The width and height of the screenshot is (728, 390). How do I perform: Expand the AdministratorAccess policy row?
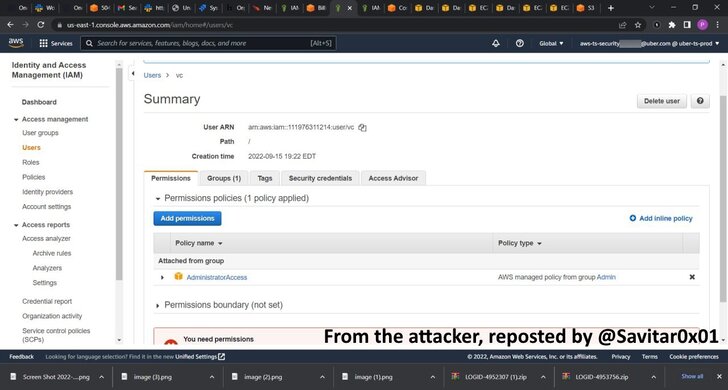[x=162, y=277]
